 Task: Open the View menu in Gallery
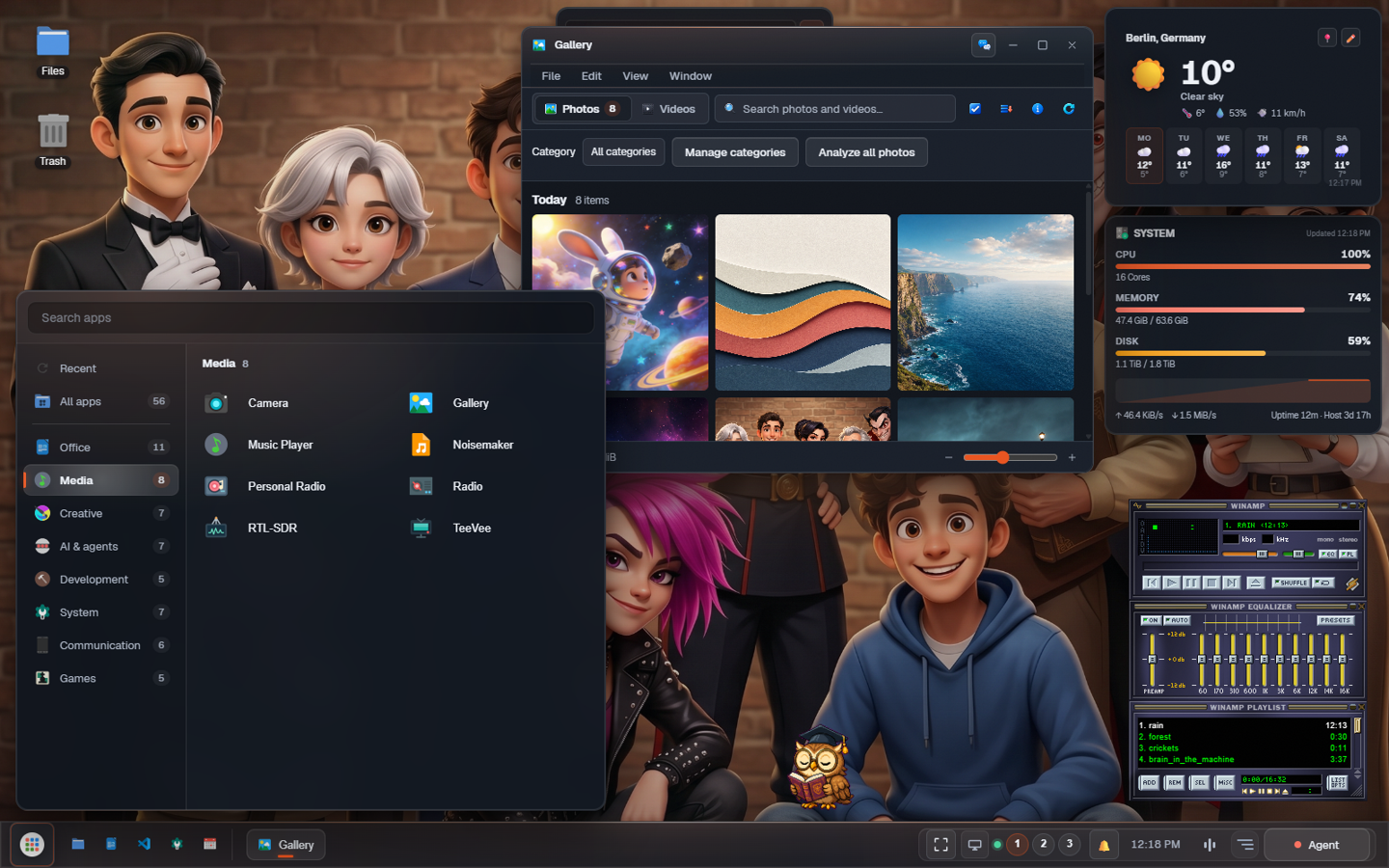click(636, 76)
